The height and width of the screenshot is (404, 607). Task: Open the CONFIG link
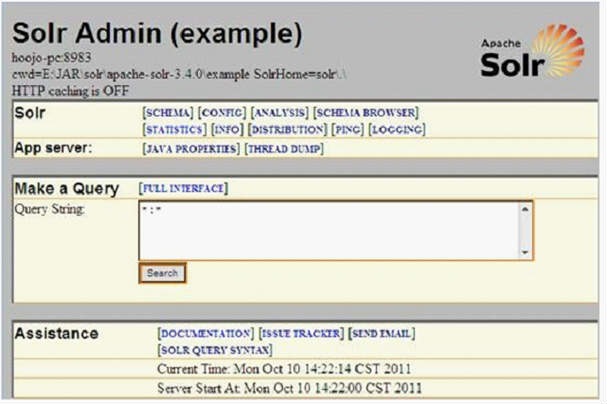pos(222,113)
